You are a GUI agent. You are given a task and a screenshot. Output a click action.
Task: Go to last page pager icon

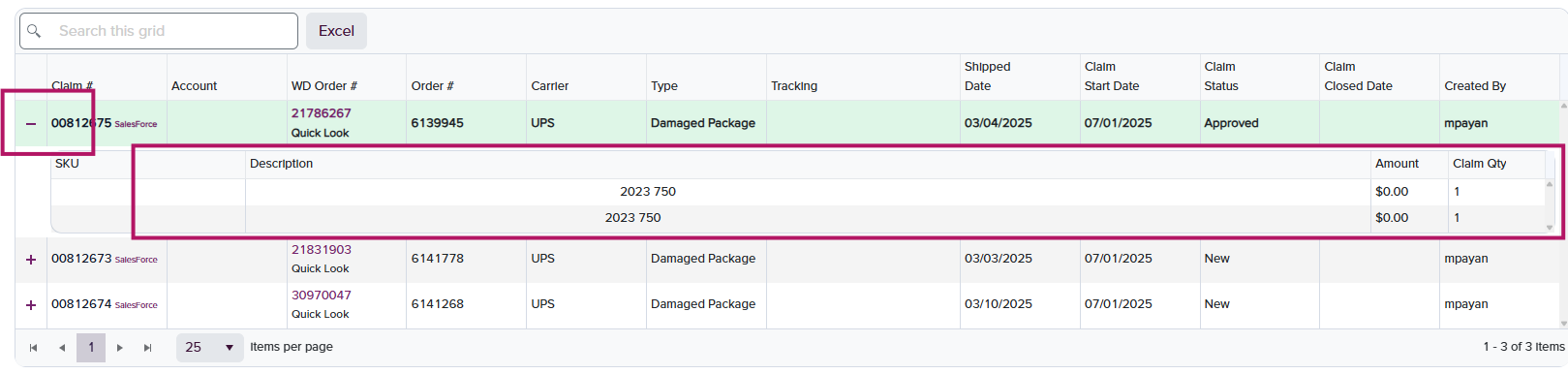[147, 348]
